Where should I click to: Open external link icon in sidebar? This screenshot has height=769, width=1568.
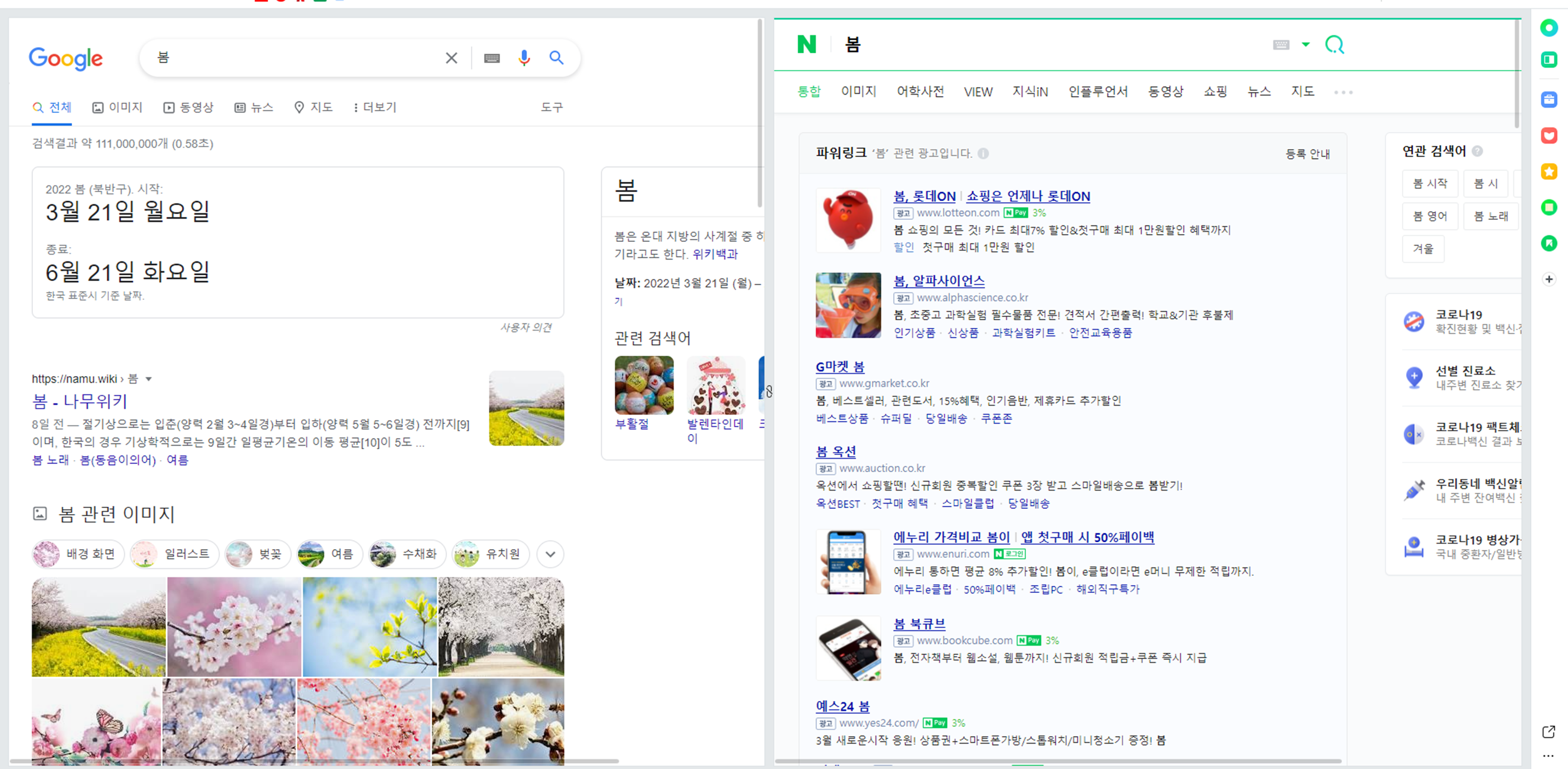(1549, 731)
